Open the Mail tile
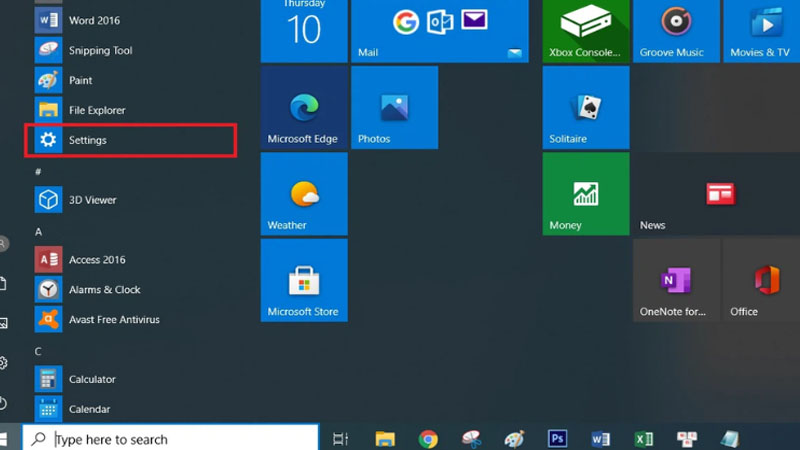800x450 pixels. 440,31
